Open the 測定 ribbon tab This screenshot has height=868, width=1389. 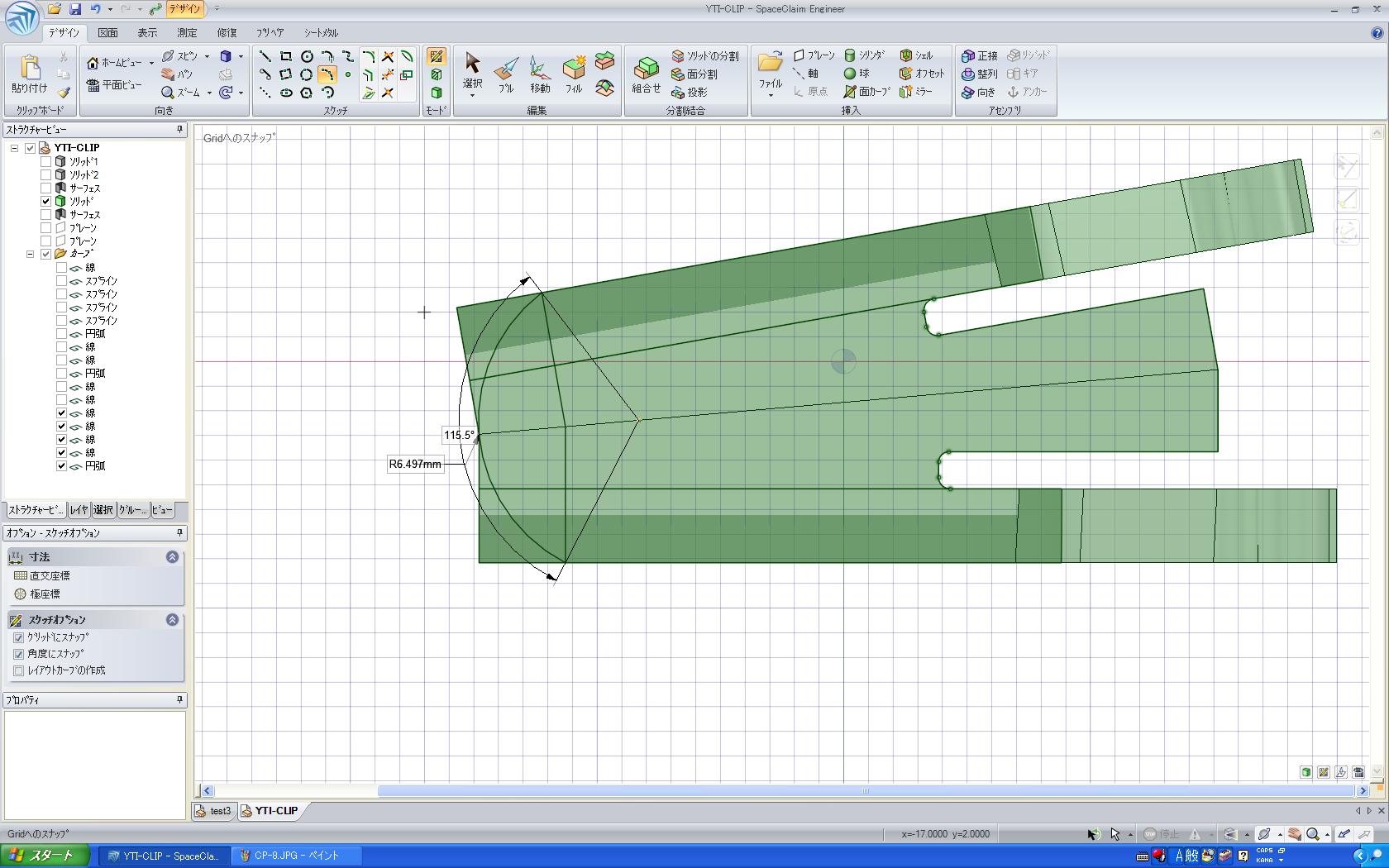coord(187,33)
